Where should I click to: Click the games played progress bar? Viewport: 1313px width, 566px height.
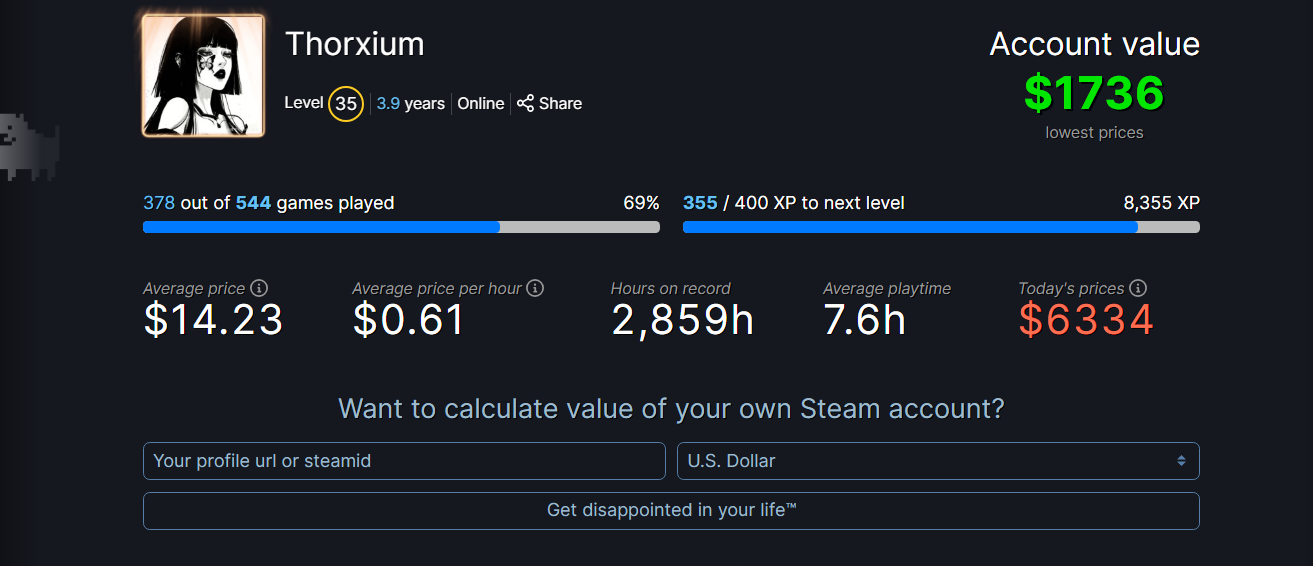tap(401, 227)
